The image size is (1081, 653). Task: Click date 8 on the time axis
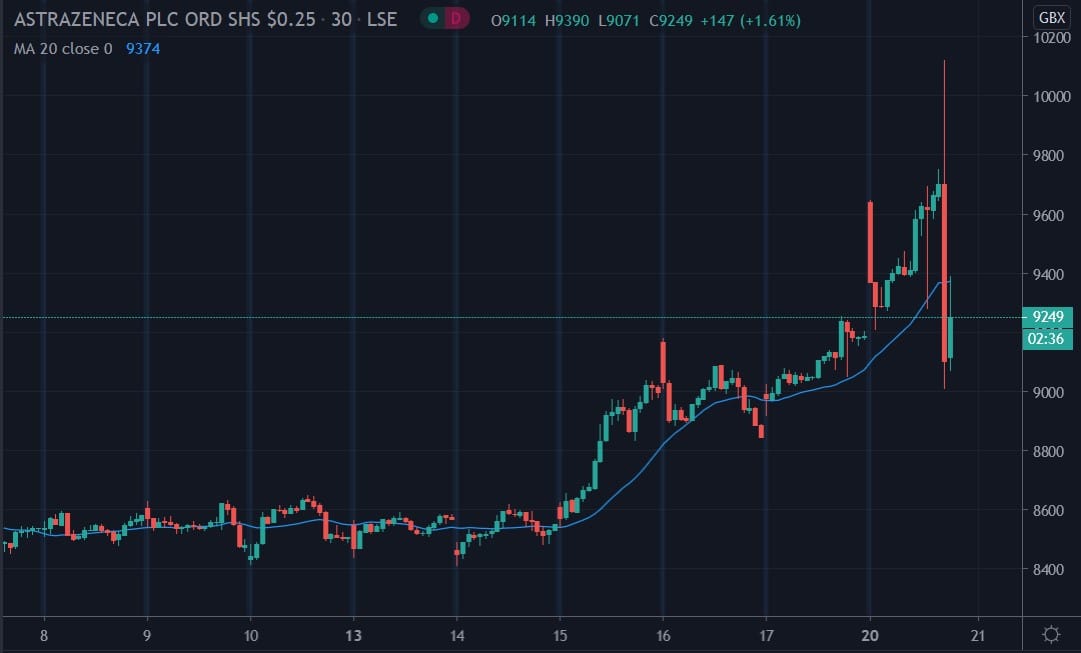click(43, 635)
